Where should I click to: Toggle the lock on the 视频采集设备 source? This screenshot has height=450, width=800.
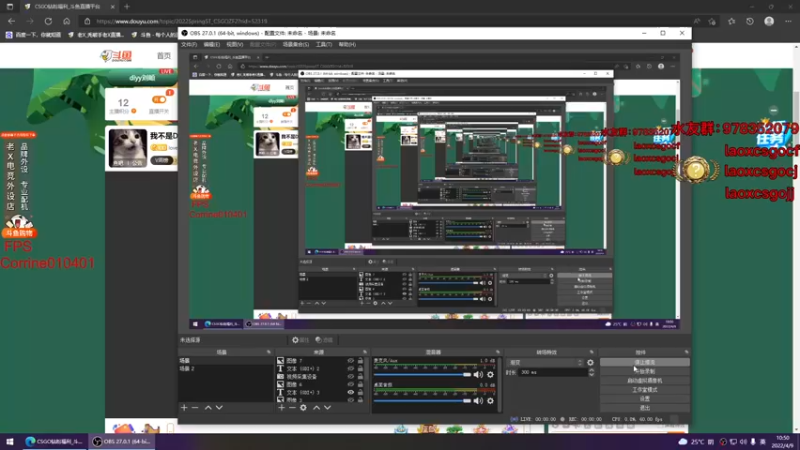(360, 377)
